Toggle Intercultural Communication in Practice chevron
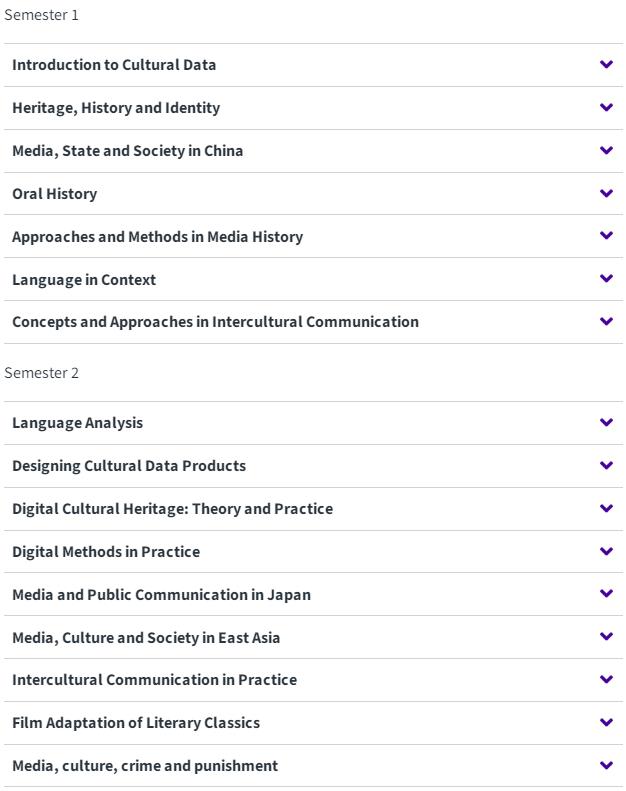Image resolution: width=626 pixels, height=791 pixels. pos(606,679)
